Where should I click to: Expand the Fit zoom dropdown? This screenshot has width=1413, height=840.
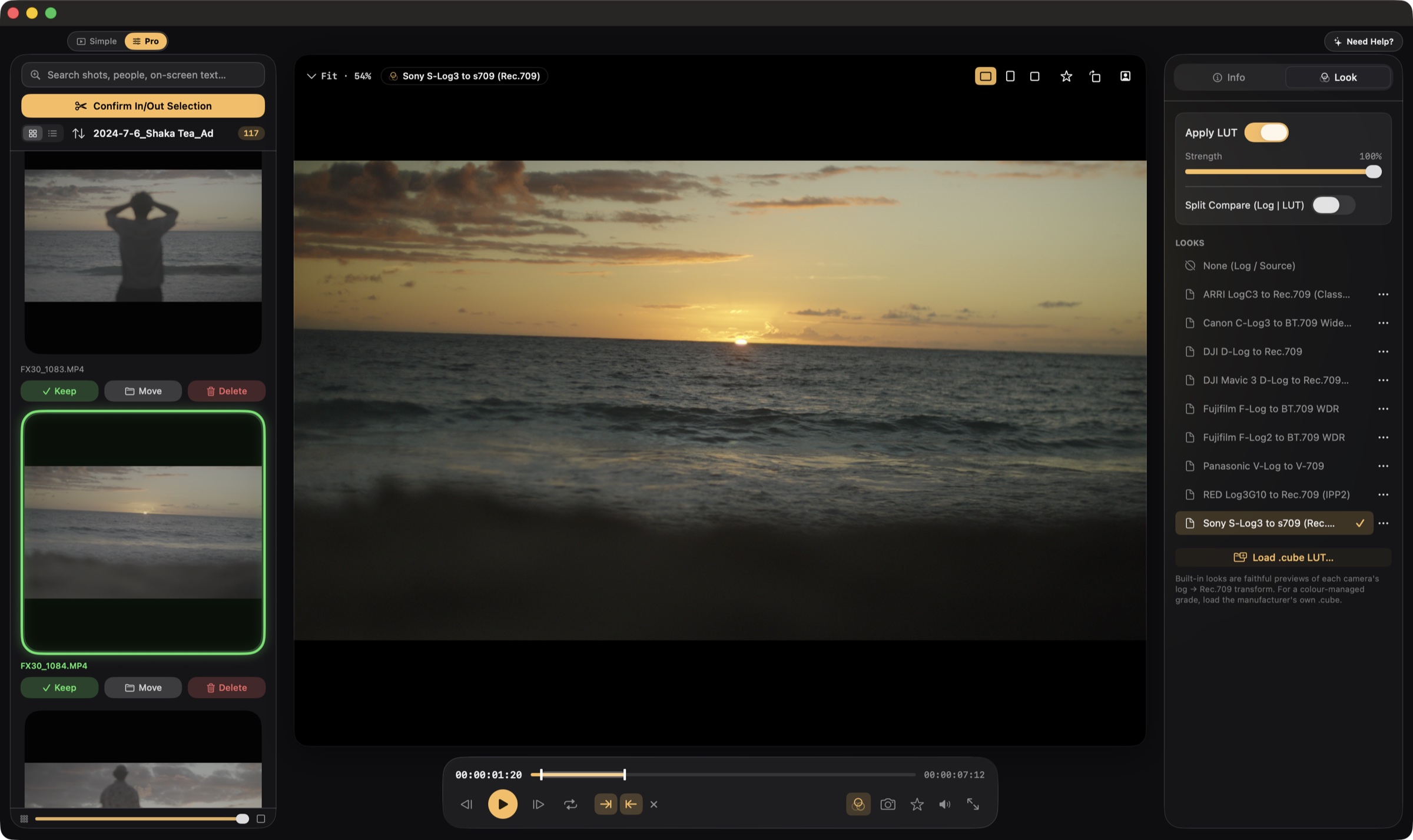[x=339, y=76]
